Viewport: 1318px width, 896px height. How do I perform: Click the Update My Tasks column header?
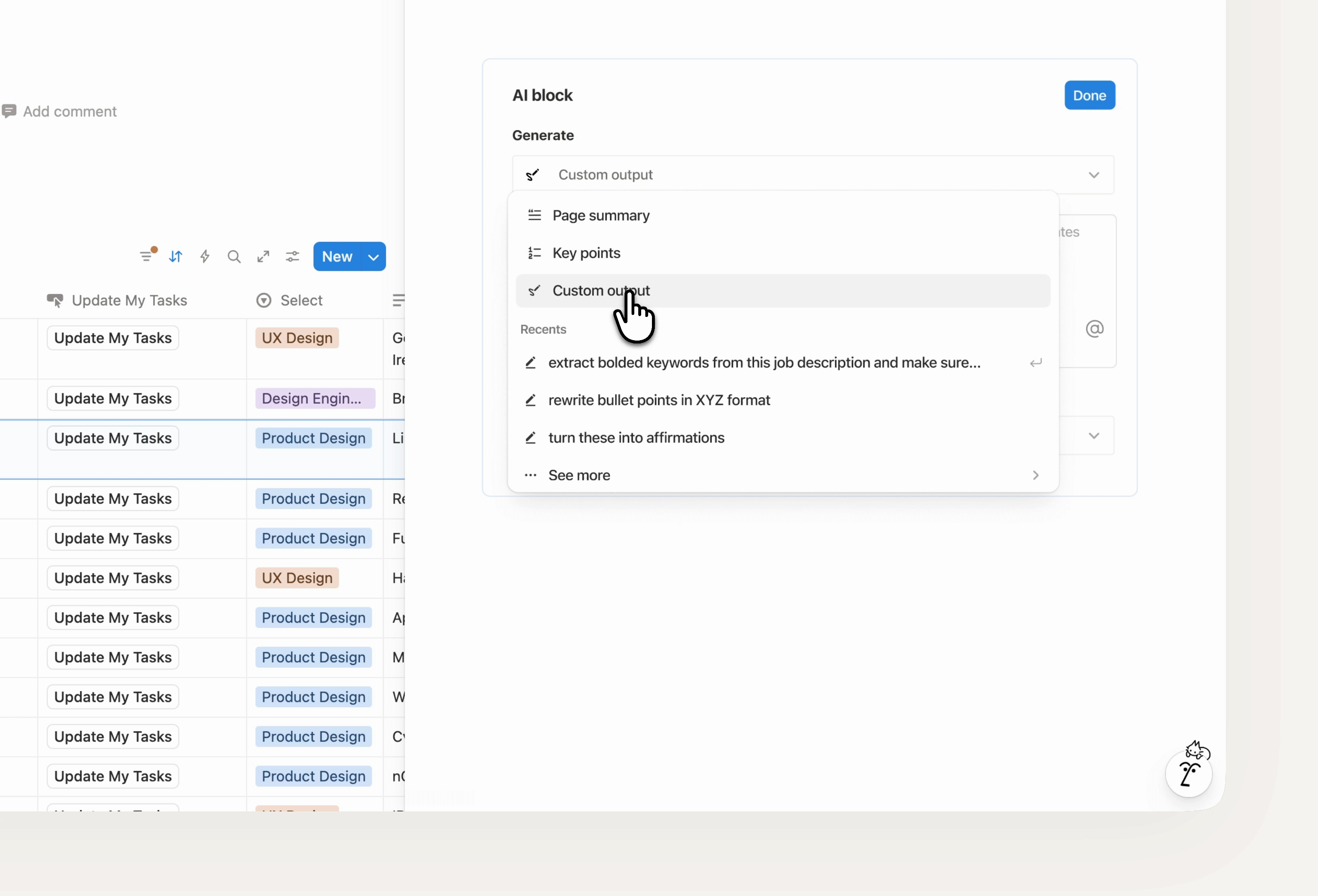[x=117, y=300]
